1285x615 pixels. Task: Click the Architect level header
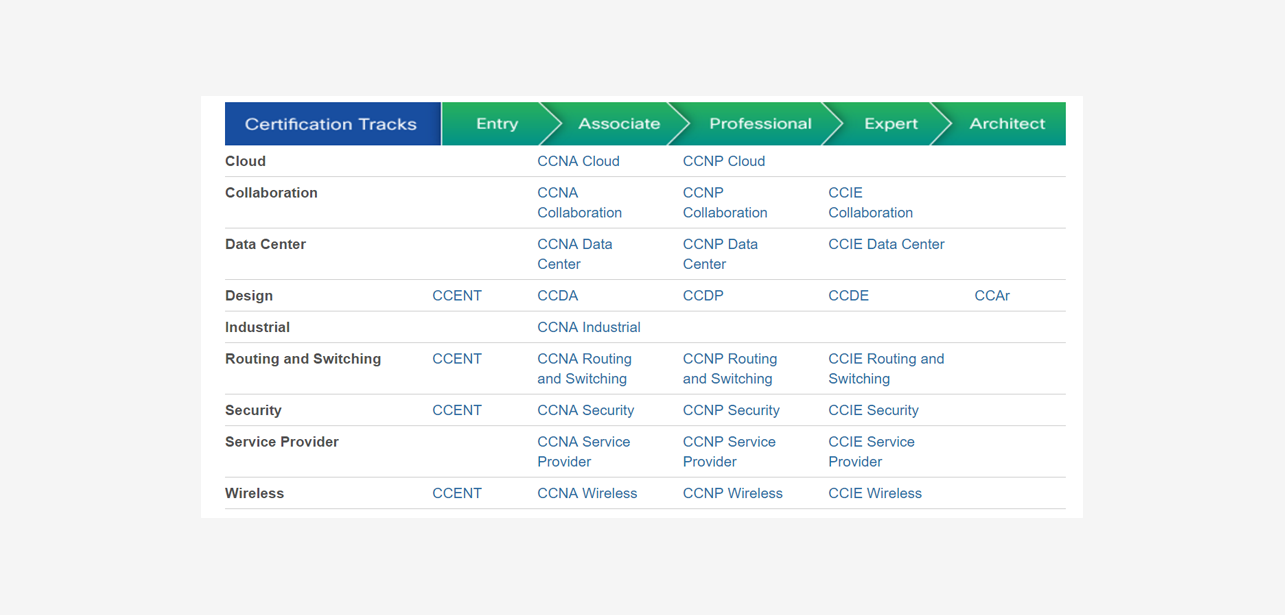point(1007,124)
